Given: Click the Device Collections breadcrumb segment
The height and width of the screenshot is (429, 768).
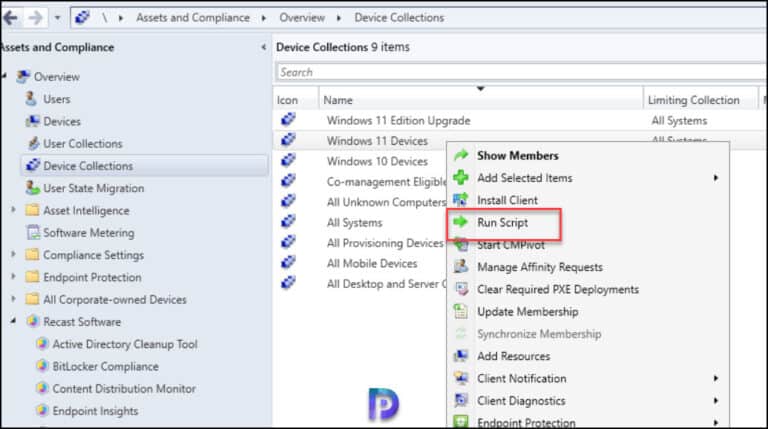Looking at the screenshot, I should coord(399,18).
